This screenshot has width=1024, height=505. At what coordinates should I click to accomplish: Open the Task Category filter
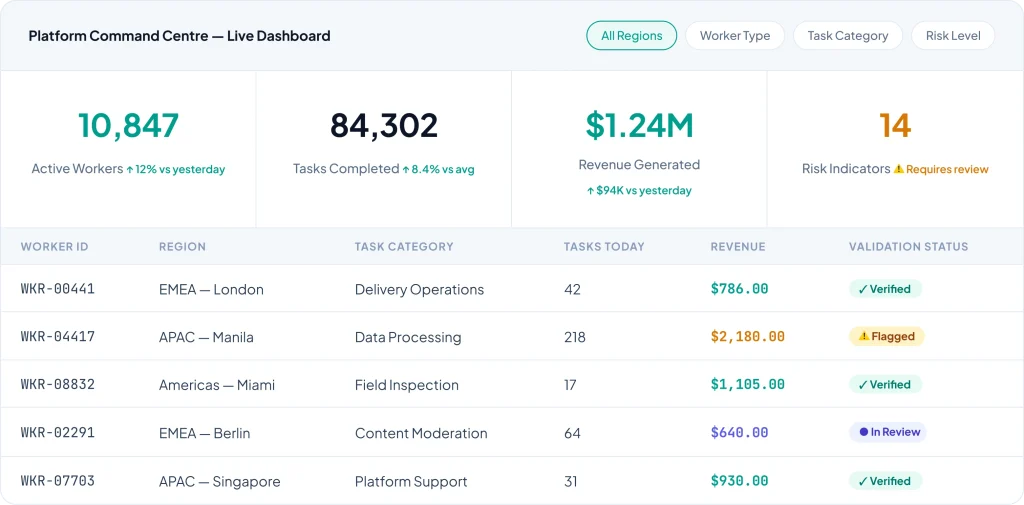[x=848, y=36]
